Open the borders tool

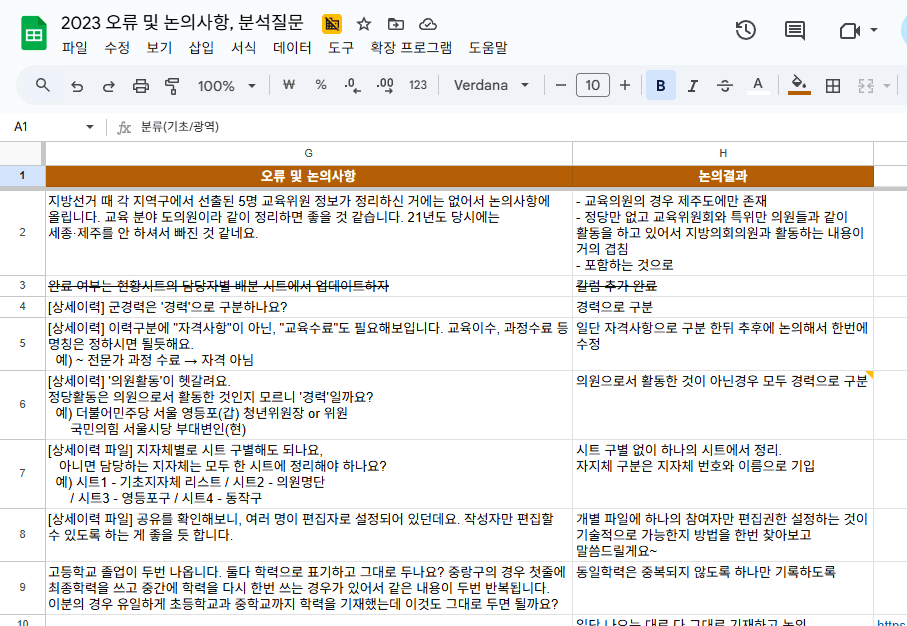[x=832, y=86]
